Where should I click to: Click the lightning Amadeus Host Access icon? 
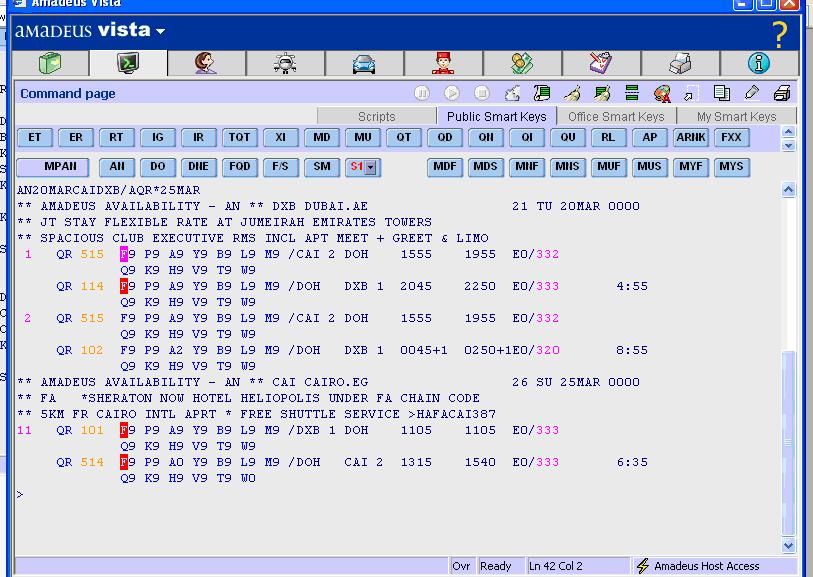pos(643,566)
